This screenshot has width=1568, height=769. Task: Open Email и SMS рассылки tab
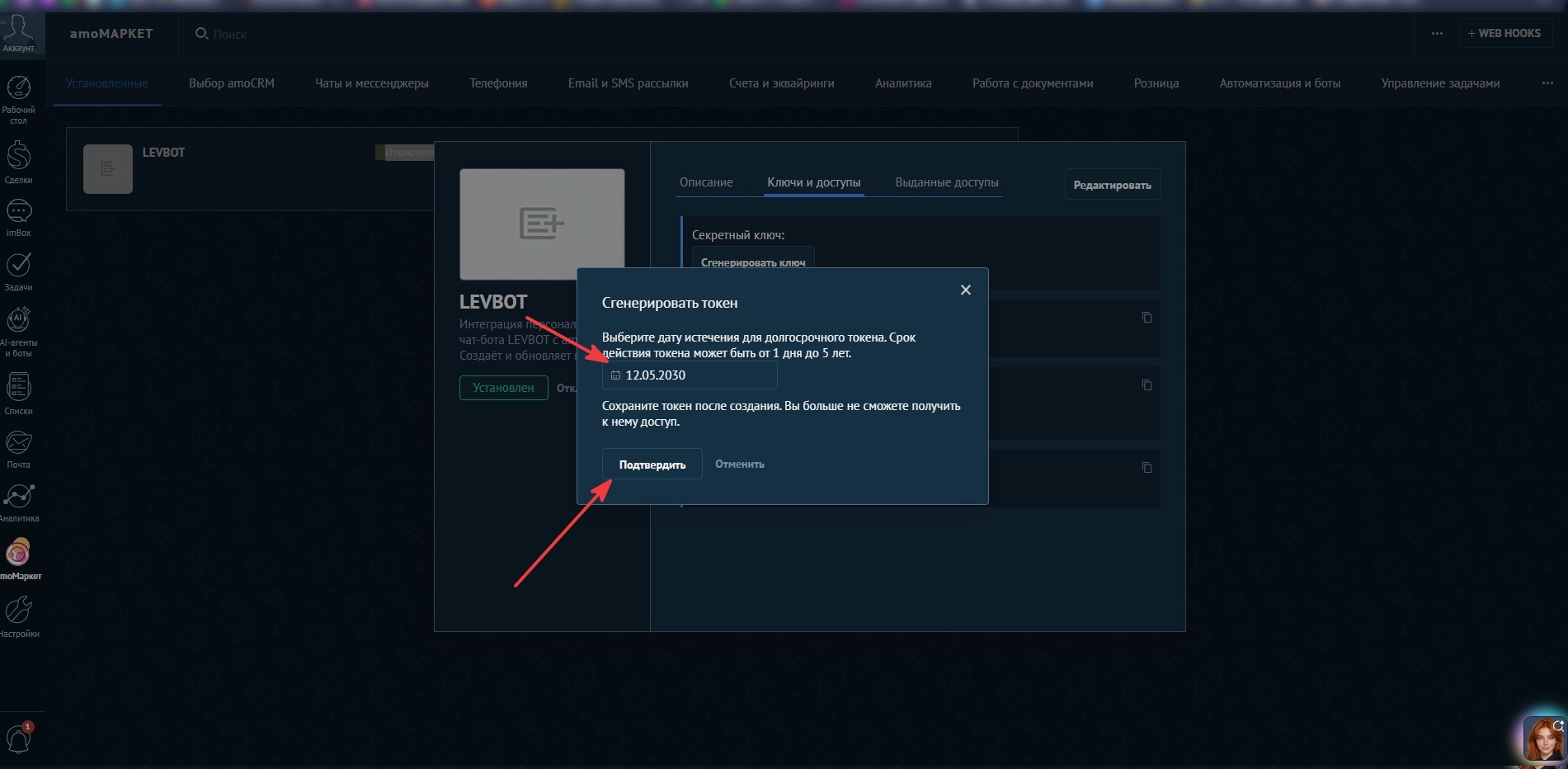[629, 83]
